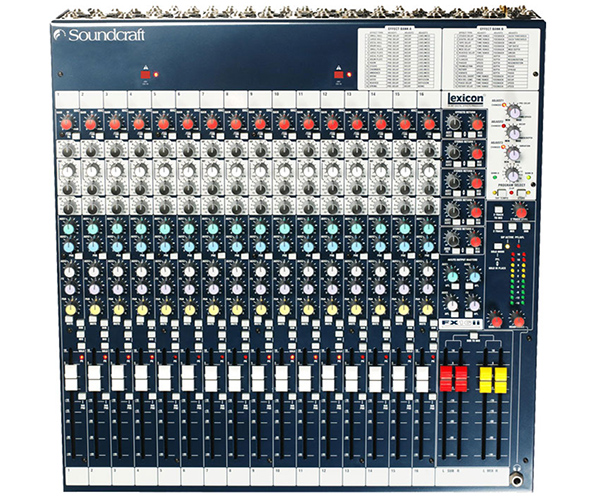
Task: Toggle the right red phantom power switch
Action: (x=338, y=75)
